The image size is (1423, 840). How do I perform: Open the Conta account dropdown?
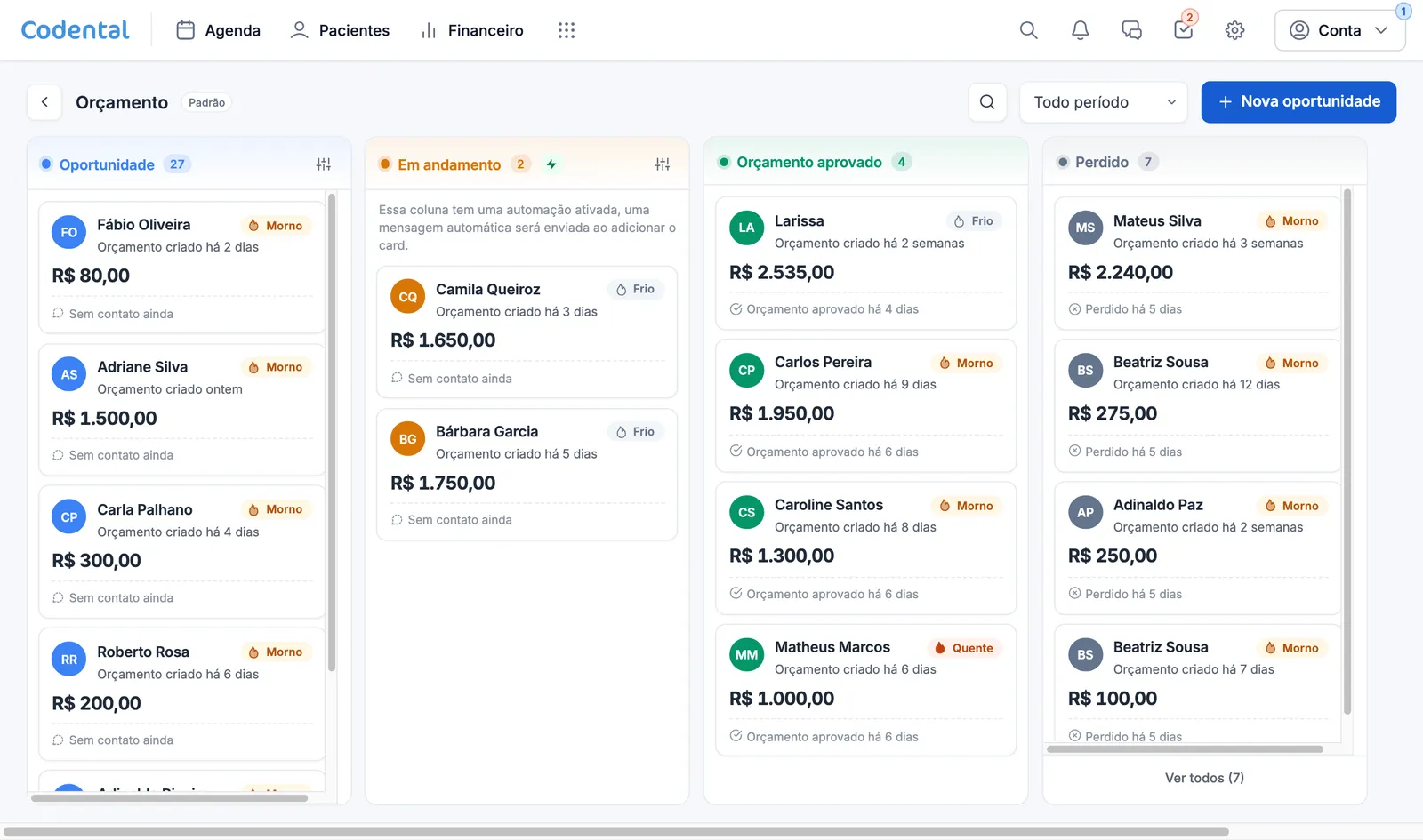1339,30
